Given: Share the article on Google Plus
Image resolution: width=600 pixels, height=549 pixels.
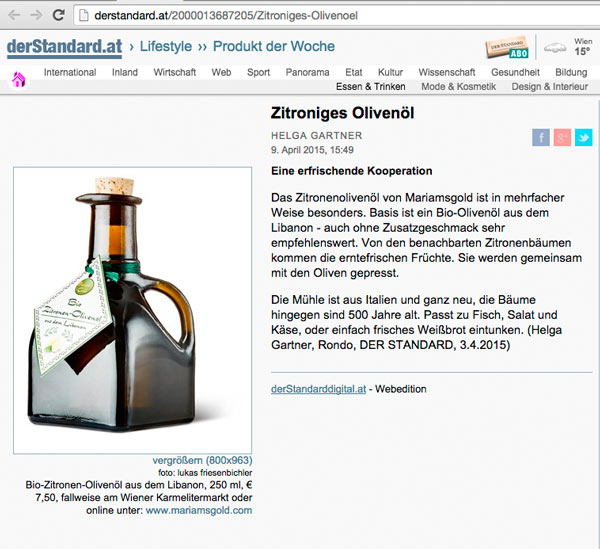Looking at the screenshot, I should pos(562,137).
